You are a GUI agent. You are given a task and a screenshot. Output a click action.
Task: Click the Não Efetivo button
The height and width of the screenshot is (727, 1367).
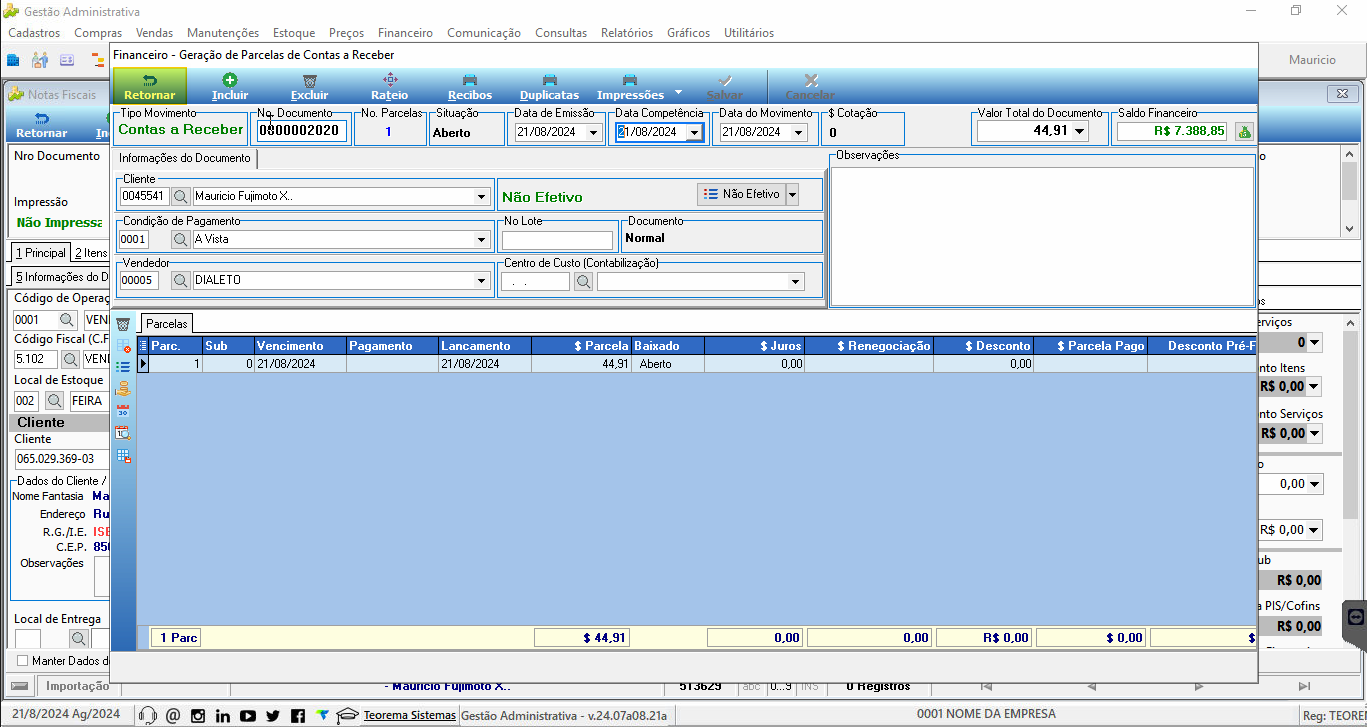[x=741, y=194]
